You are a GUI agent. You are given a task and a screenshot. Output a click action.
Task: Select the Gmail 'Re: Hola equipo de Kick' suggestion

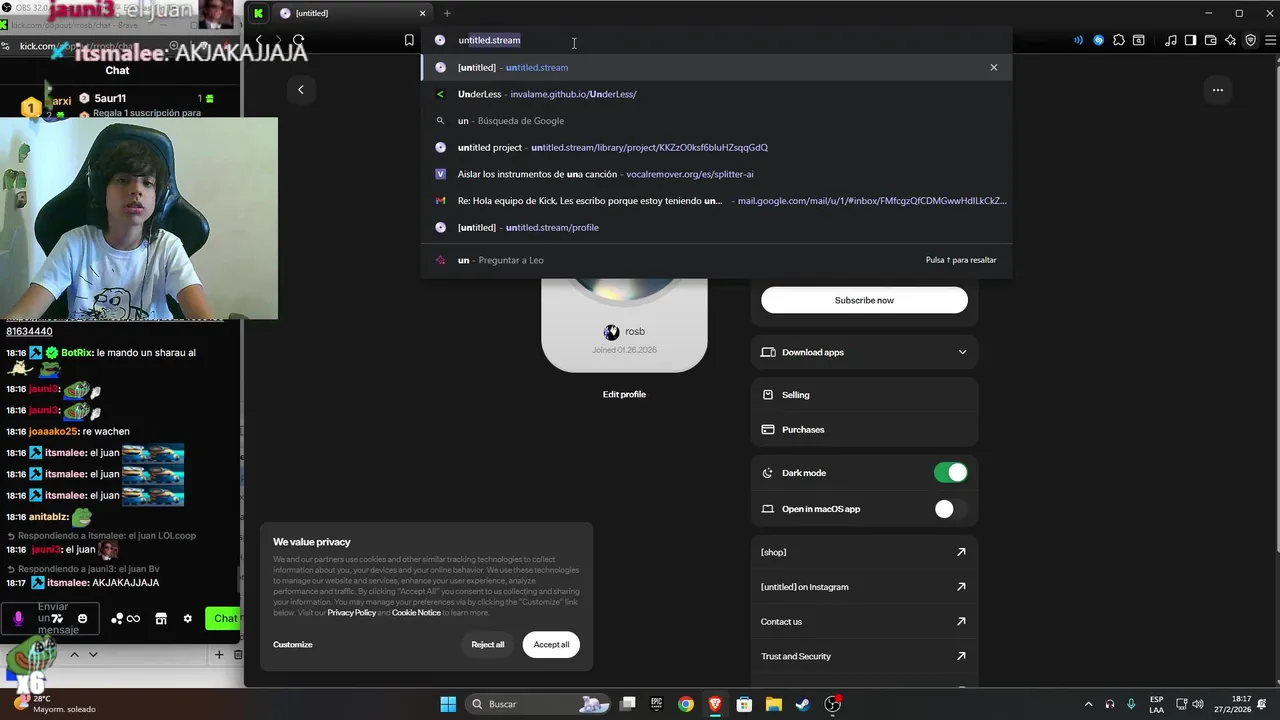[x=716, y=201]
